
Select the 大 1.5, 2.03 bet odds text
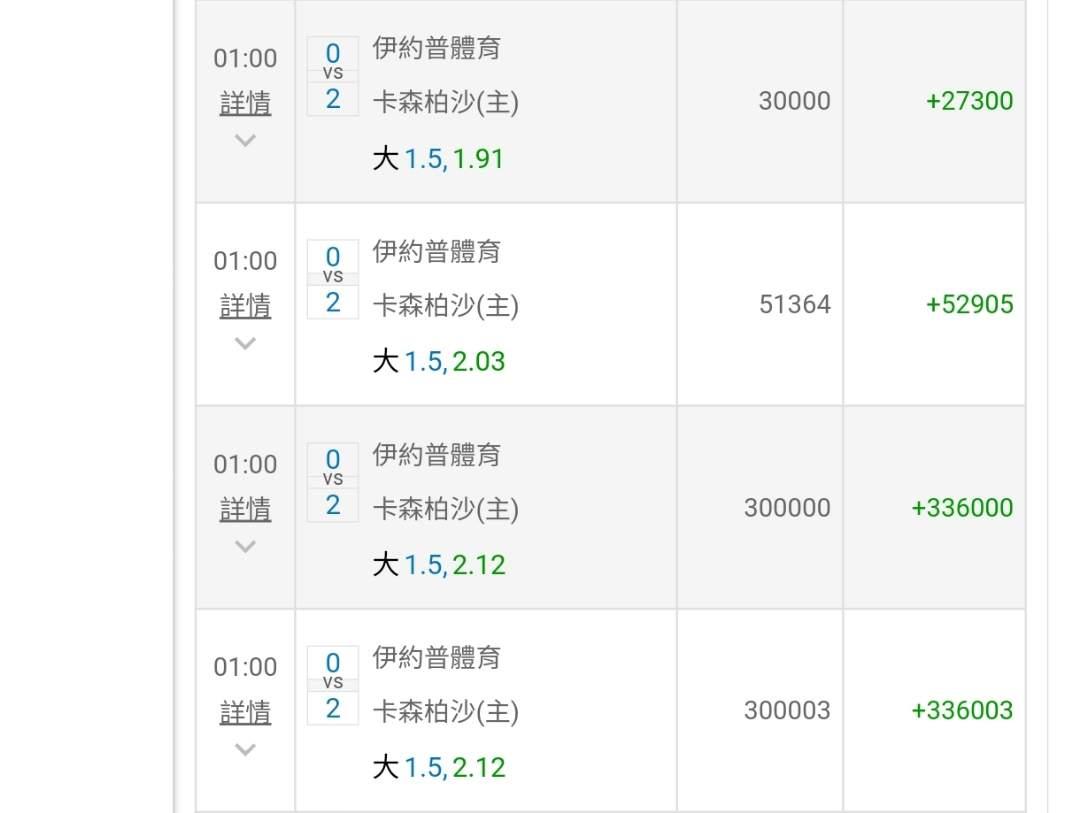(438, 362)
